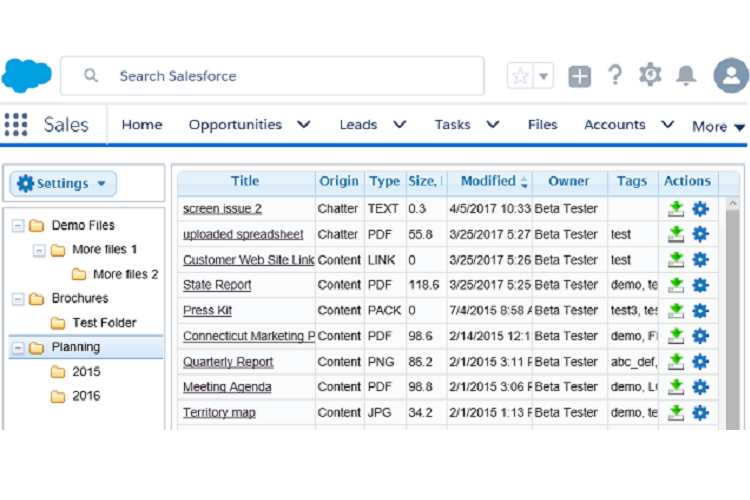Select the More files 1 folder
The height and width of the screenshot is (500, 750).
104,249
